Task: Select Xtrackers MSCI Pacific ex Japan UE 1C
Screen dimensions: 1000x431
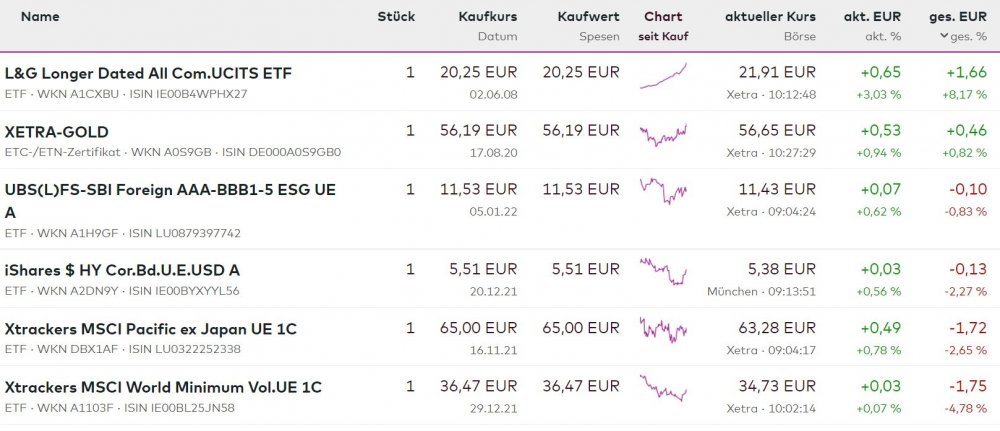Action: coord(150,329)
